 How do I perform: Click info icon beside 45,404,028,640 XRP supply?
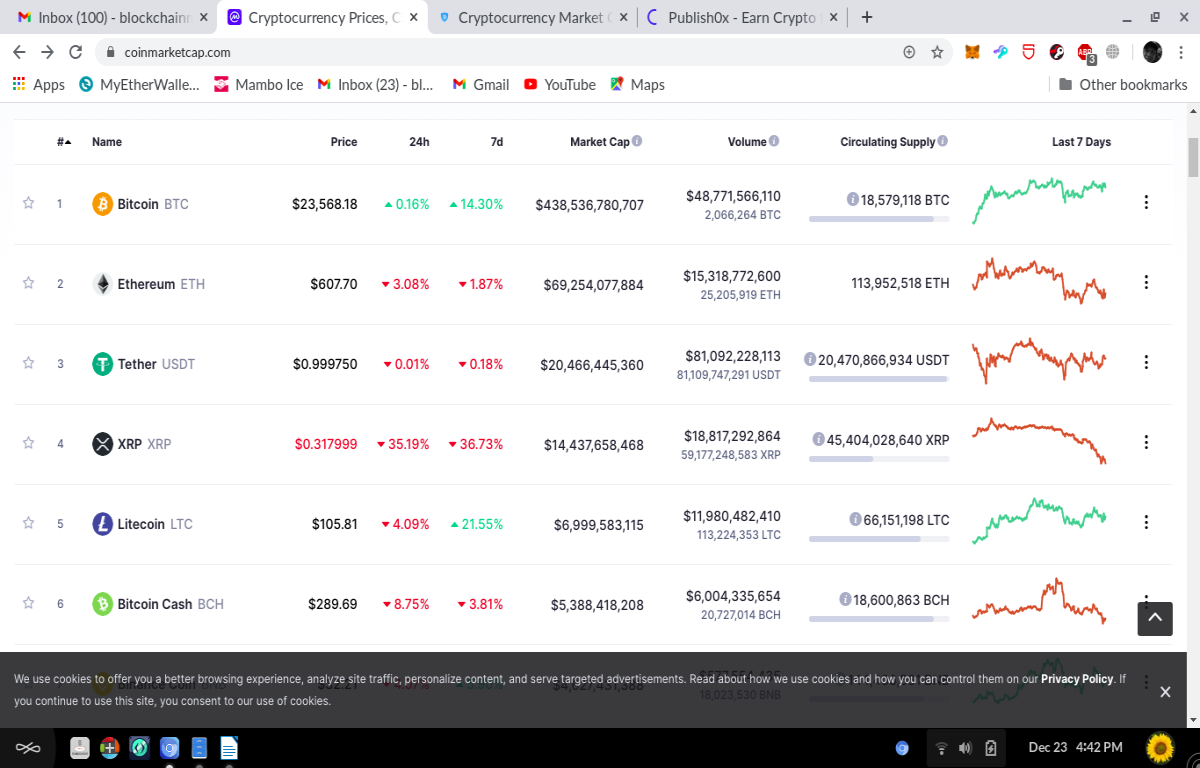click(818, 439)
